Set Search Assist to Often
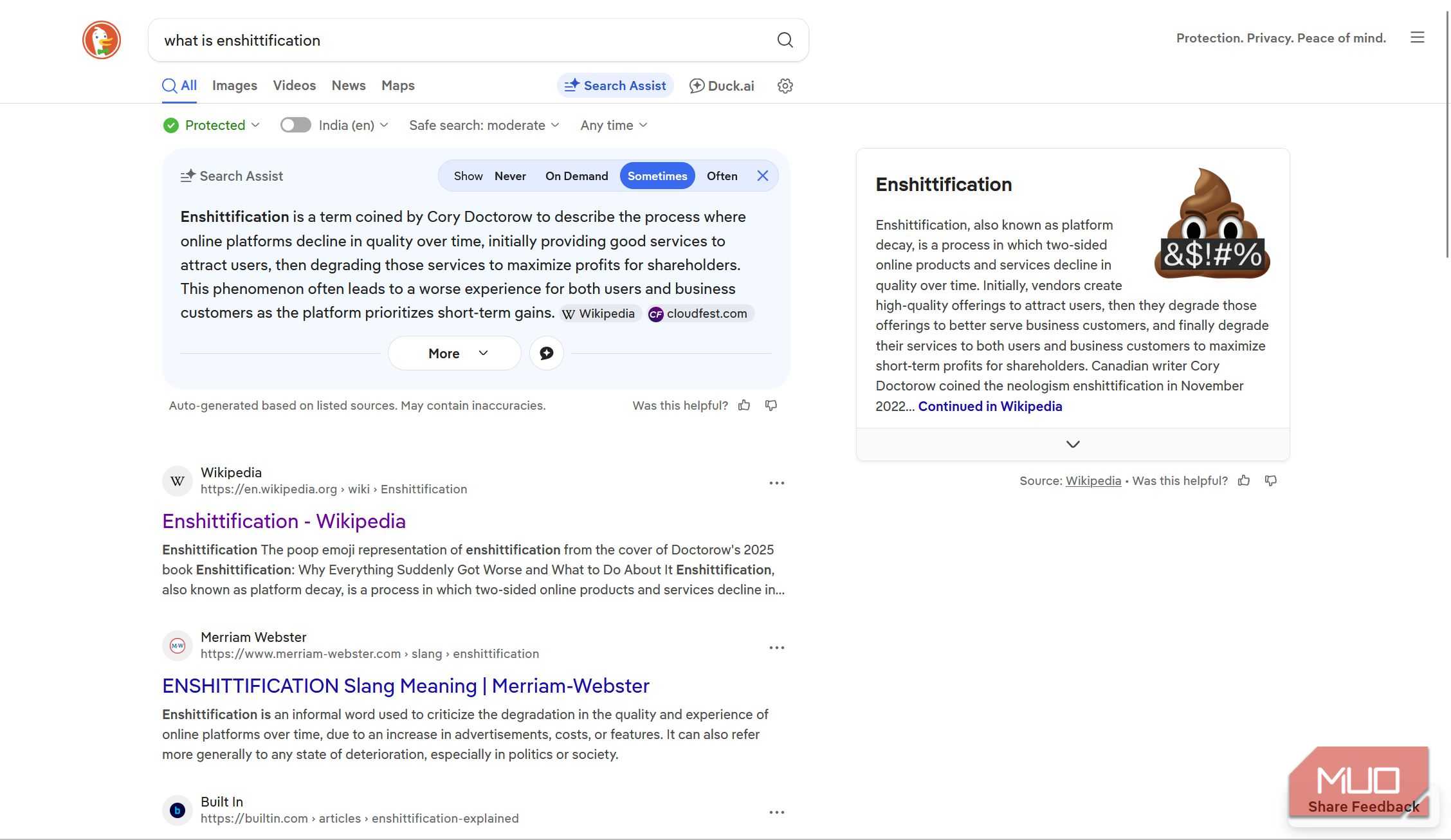The height and width of the screenshot is (840, 1451). coord(722,176)
